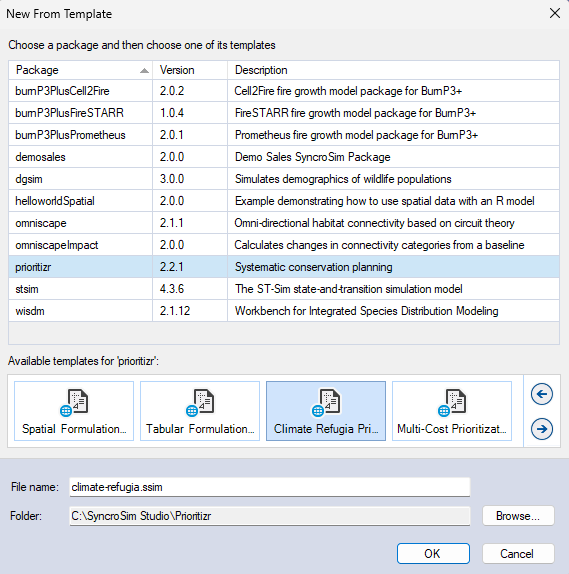
Task: Select the burnP3PlusCell2Fire package
Action: pos(284,91)
